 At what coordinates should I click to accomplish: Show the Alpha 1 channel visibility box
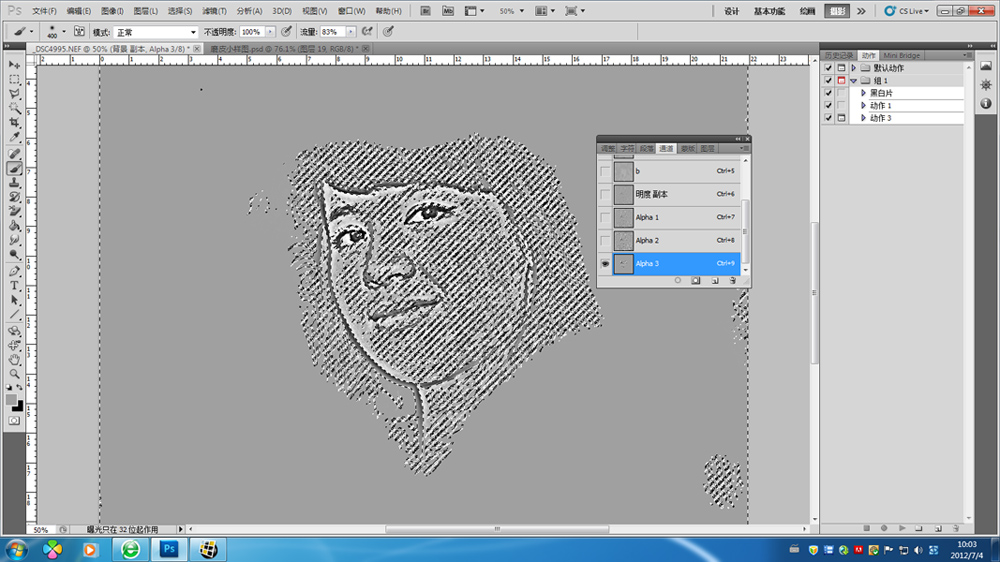tap(605, 217)
